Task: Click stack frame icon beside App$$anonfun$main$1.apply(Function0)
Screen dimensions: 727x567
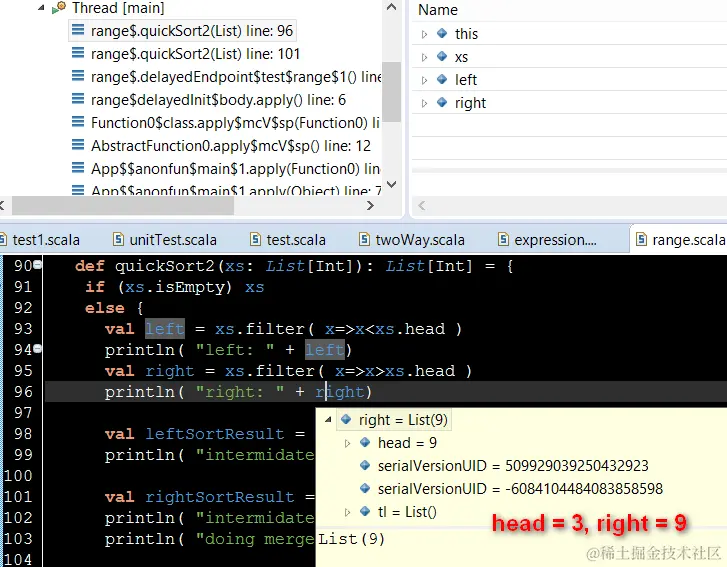Action: pyautogui.click(x=78, y=168)
